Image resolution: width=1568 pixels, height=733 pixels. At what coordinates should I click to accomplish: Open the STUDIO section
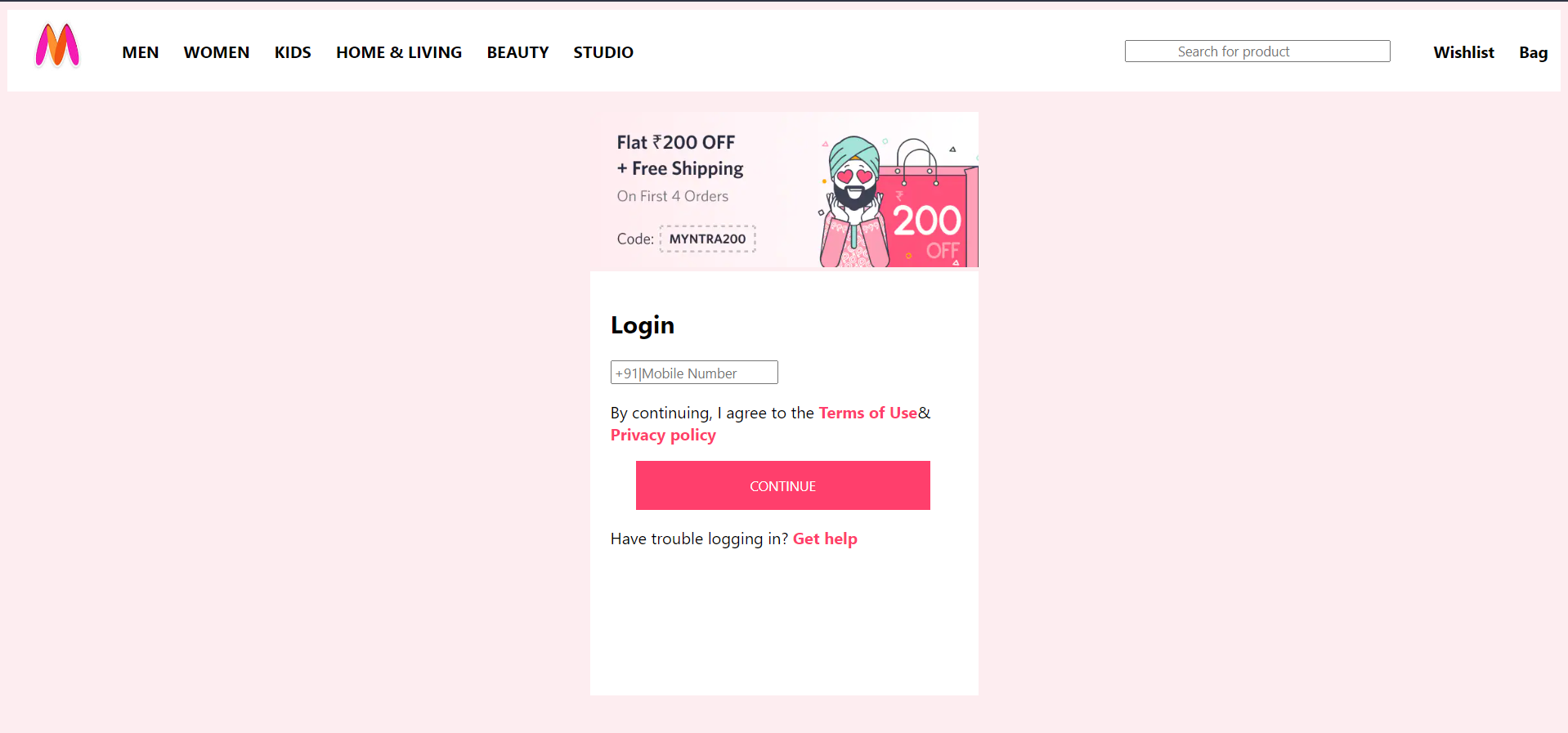click(603, 51)
